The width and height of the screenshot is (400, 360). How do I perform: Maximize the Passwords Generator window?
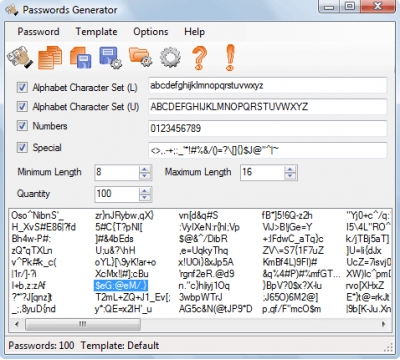click(350, 7)
